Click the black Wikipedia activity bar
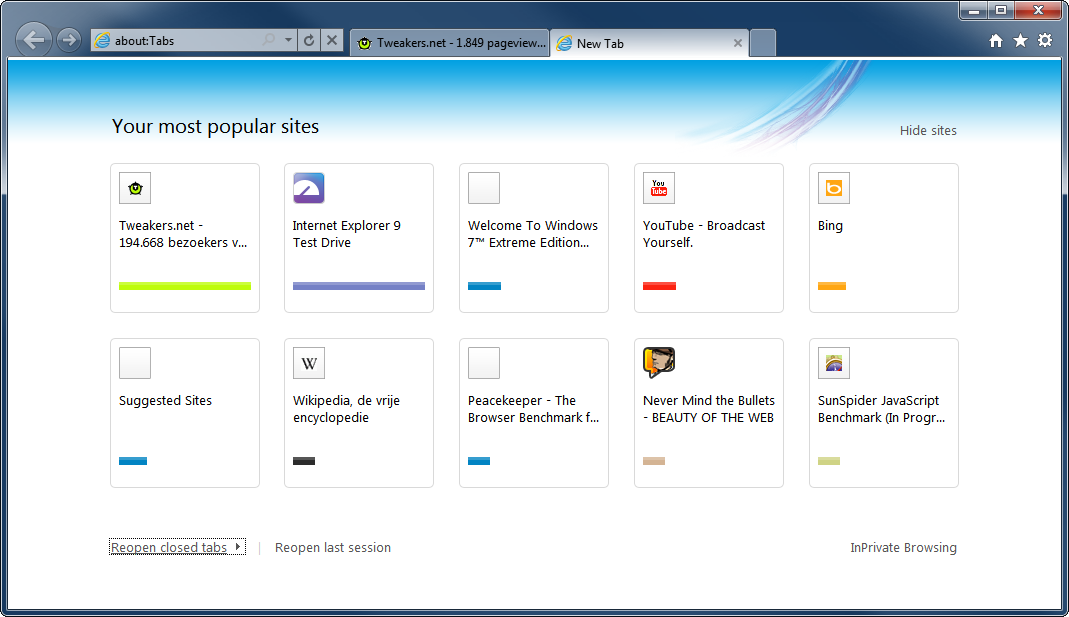This screenshot has width=1069, height=617. [x=304, y=462]
